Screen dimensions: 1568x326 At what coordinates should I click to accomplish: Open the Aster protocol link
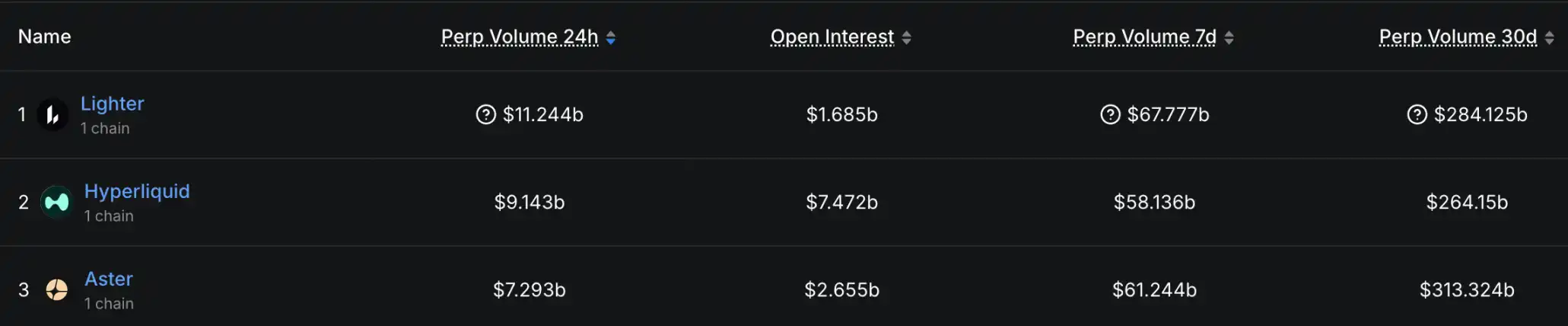109,279
